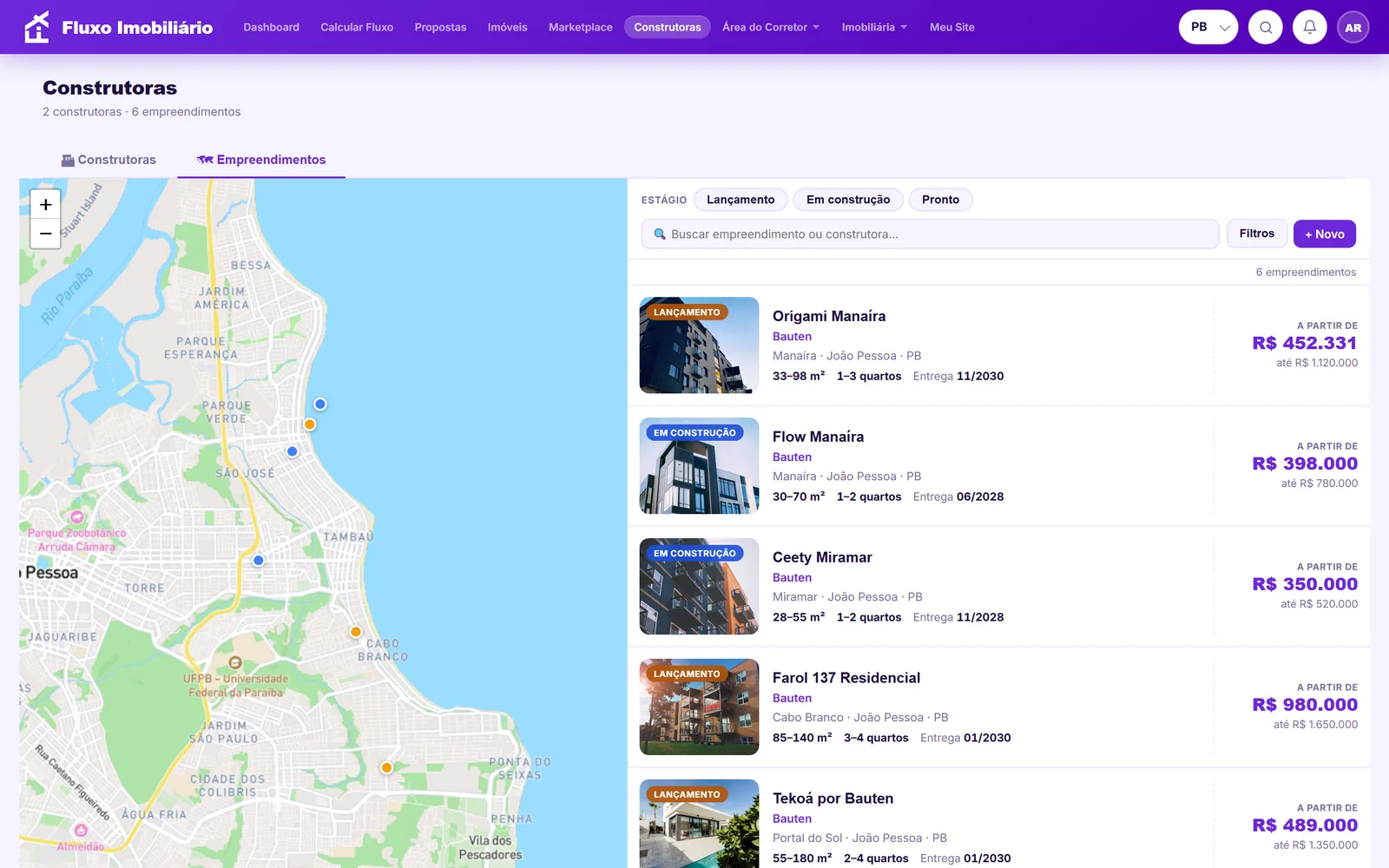Open the Flow Manaíra building thumbnail
This screenshot has height=868, width=1389.
click(700, 466)
